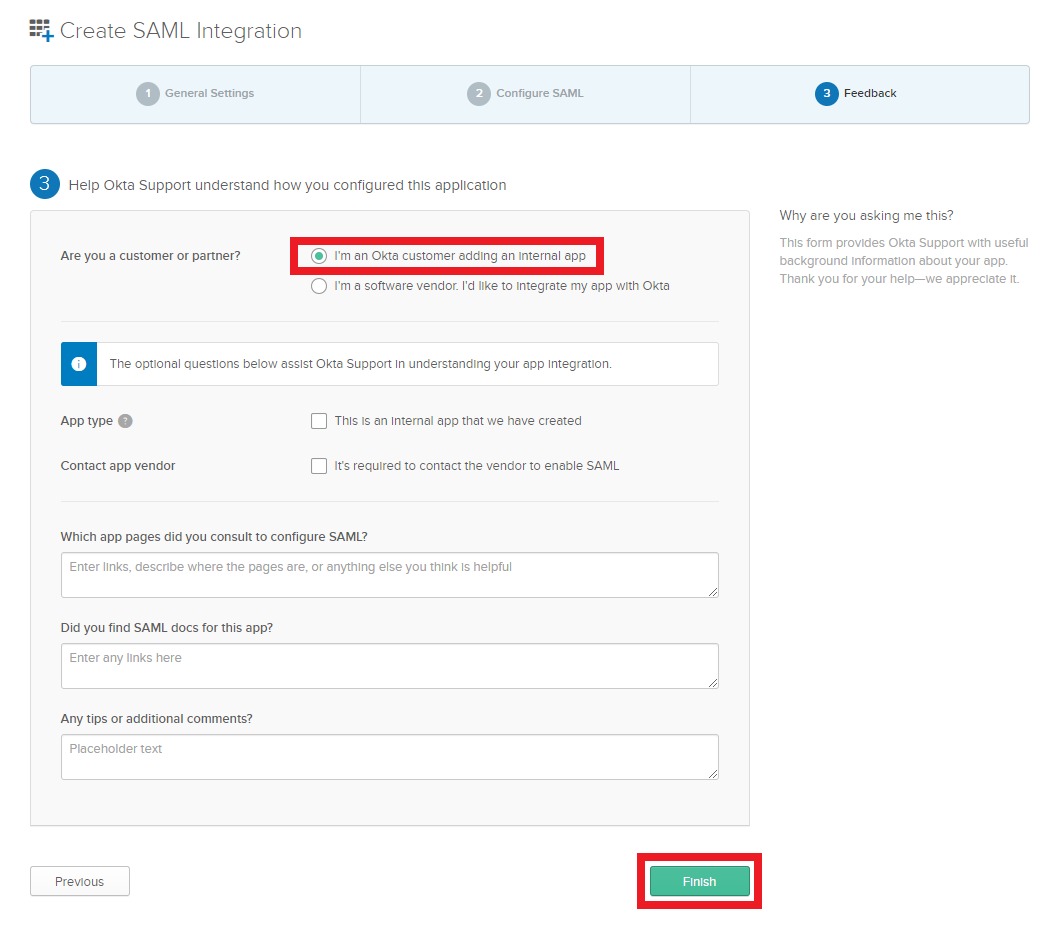Click the green Finish button

[x=699, y=881]
